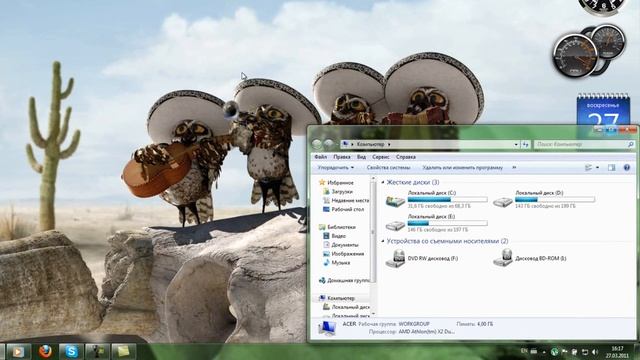
Task: Click the calendar gadget showing 27
Action: pyautogui.click(x=603, y=109)
